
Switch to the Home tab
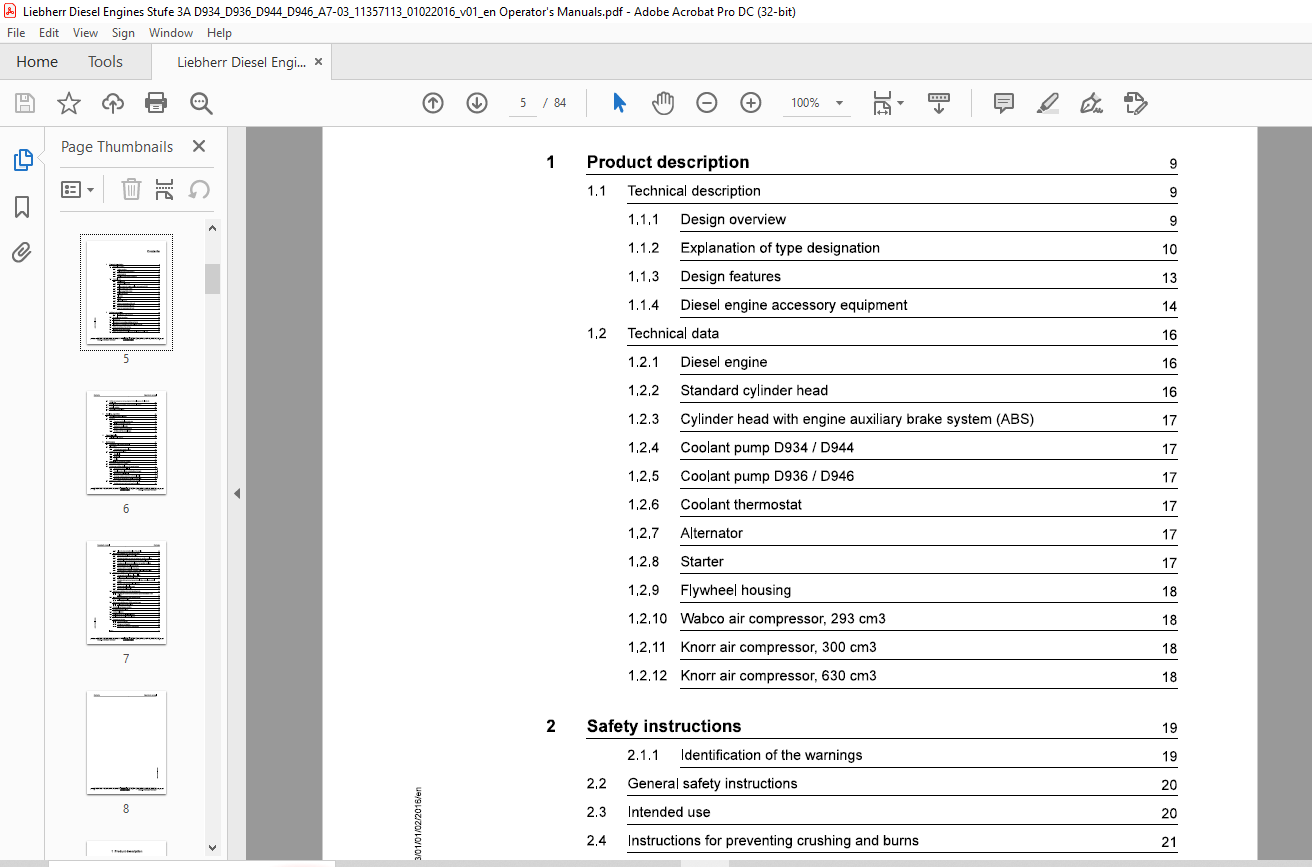coord(37,62)
